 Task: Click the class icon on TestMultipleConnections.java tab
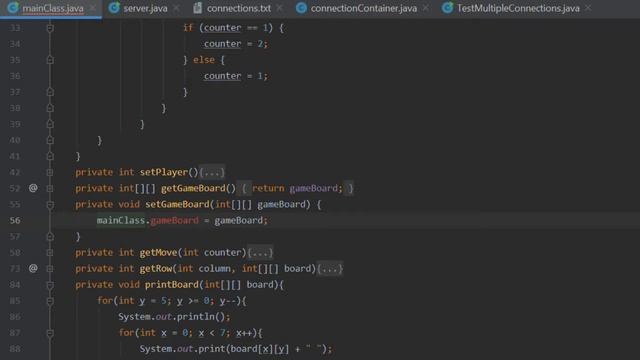tap(448, 7)
